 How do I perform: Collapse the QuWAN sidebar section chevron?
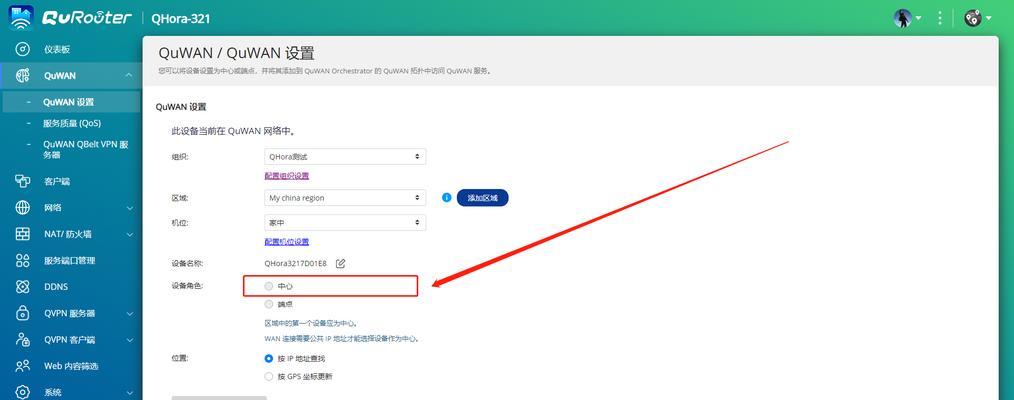[129, 76]
